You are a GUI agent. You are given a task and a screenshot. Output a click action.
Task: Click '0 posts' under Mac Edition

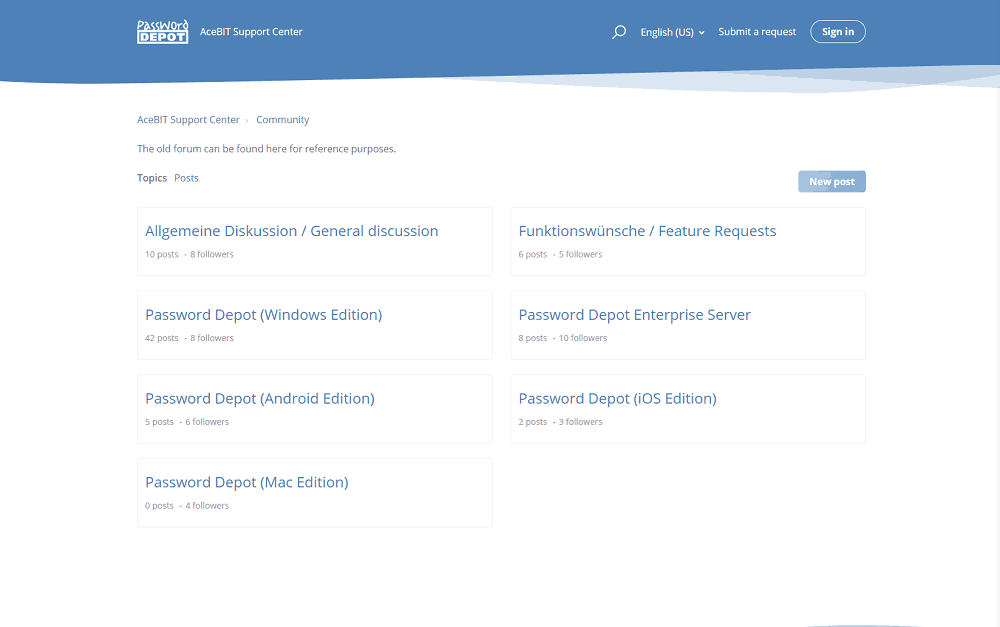pyautogui.click(x=159, y=506)
